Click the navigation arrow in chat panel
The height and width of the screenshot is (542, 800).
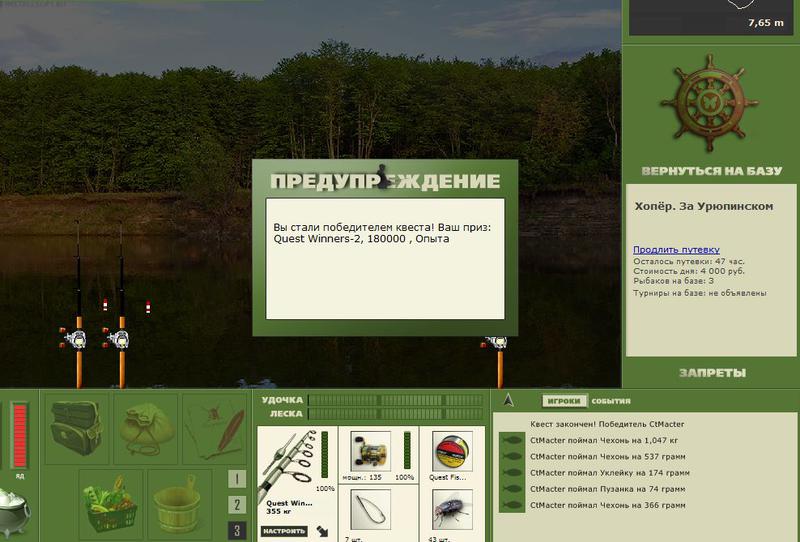coord(508,400)
